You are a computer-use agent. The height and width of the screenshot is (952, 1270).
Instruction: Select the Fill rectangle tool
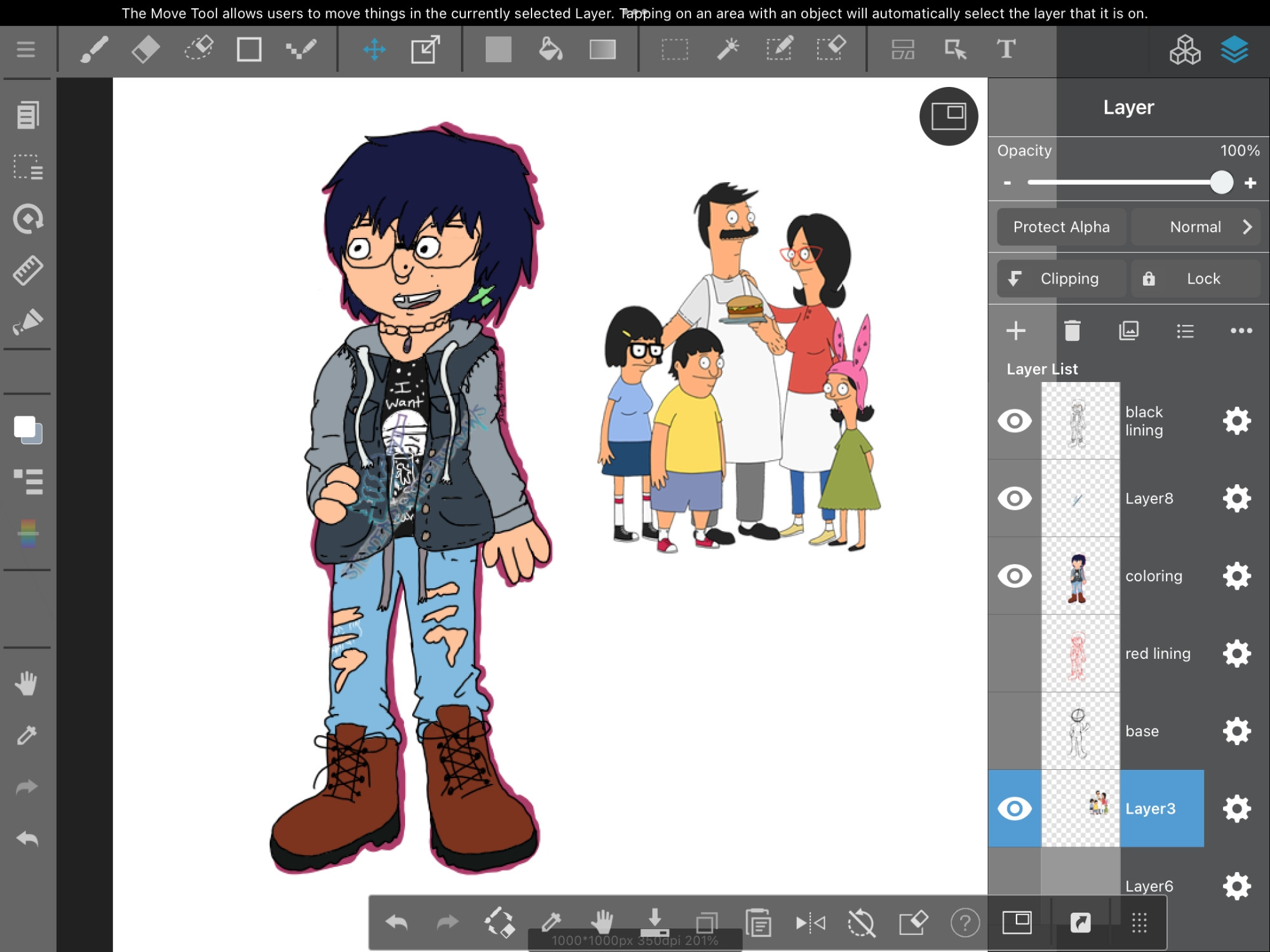pos(498,50)
